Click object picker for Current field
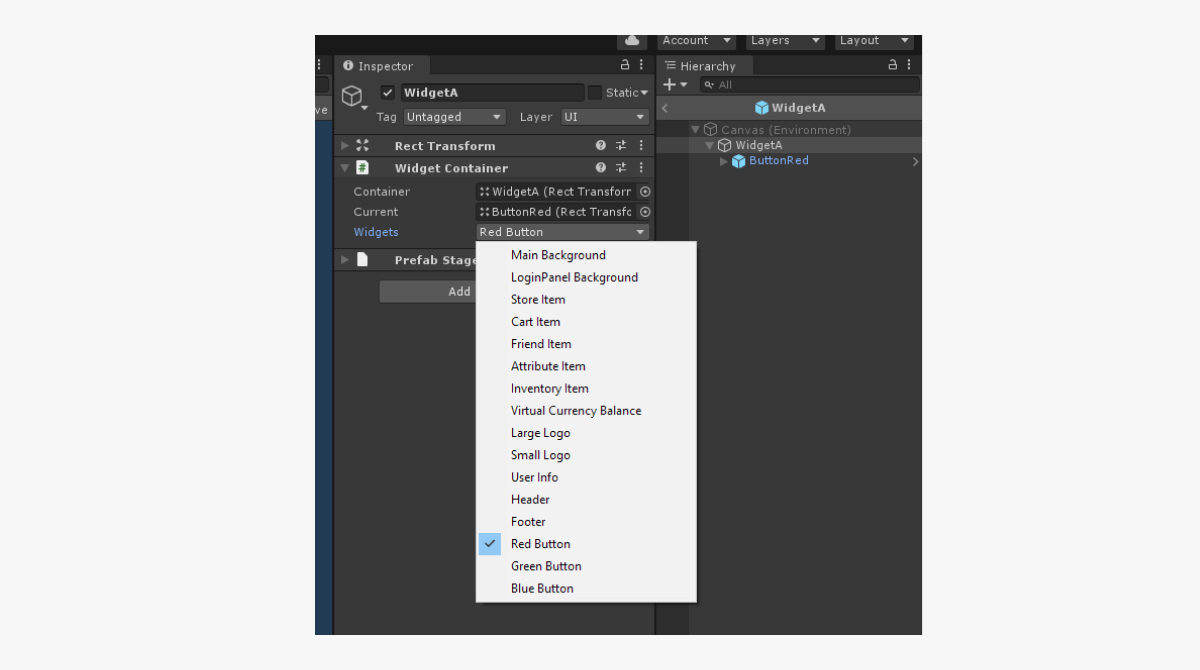 pos(645,212)
